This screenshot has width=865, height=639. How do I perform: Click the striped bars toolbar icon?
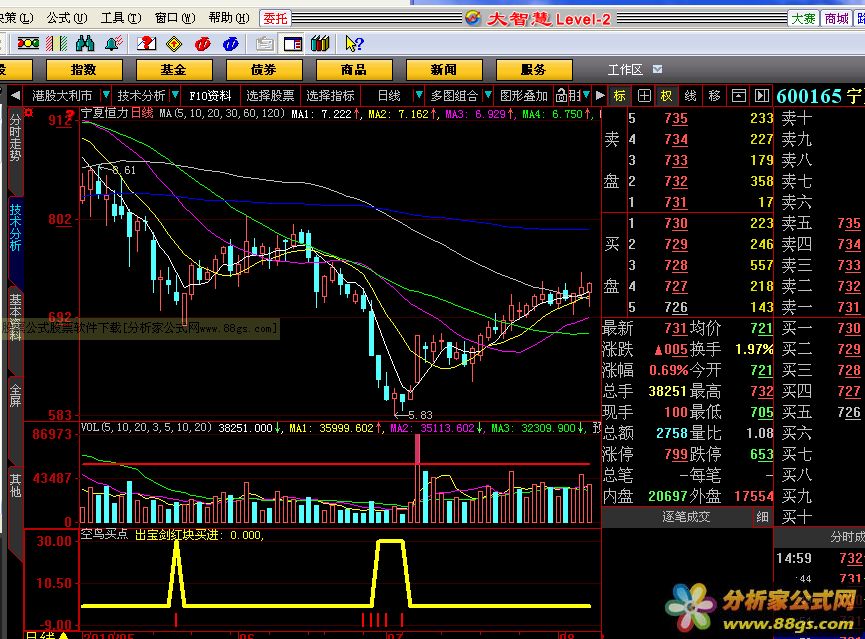[56, 44]
